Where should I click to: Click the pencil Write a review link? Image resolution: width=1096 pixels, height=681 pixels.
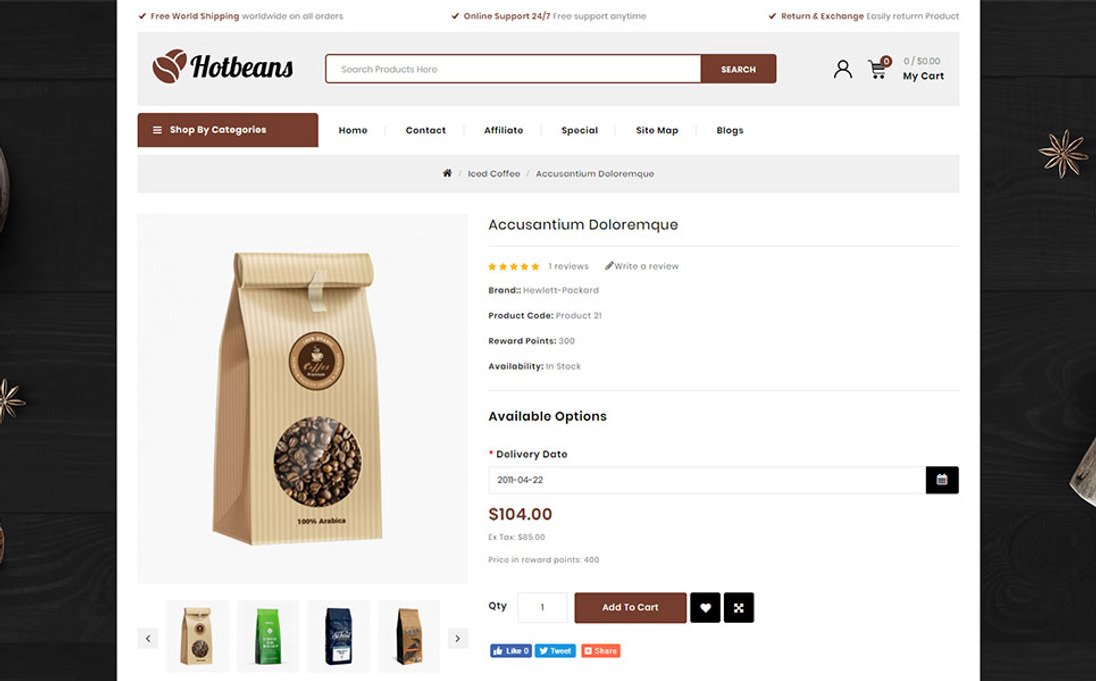642,266
